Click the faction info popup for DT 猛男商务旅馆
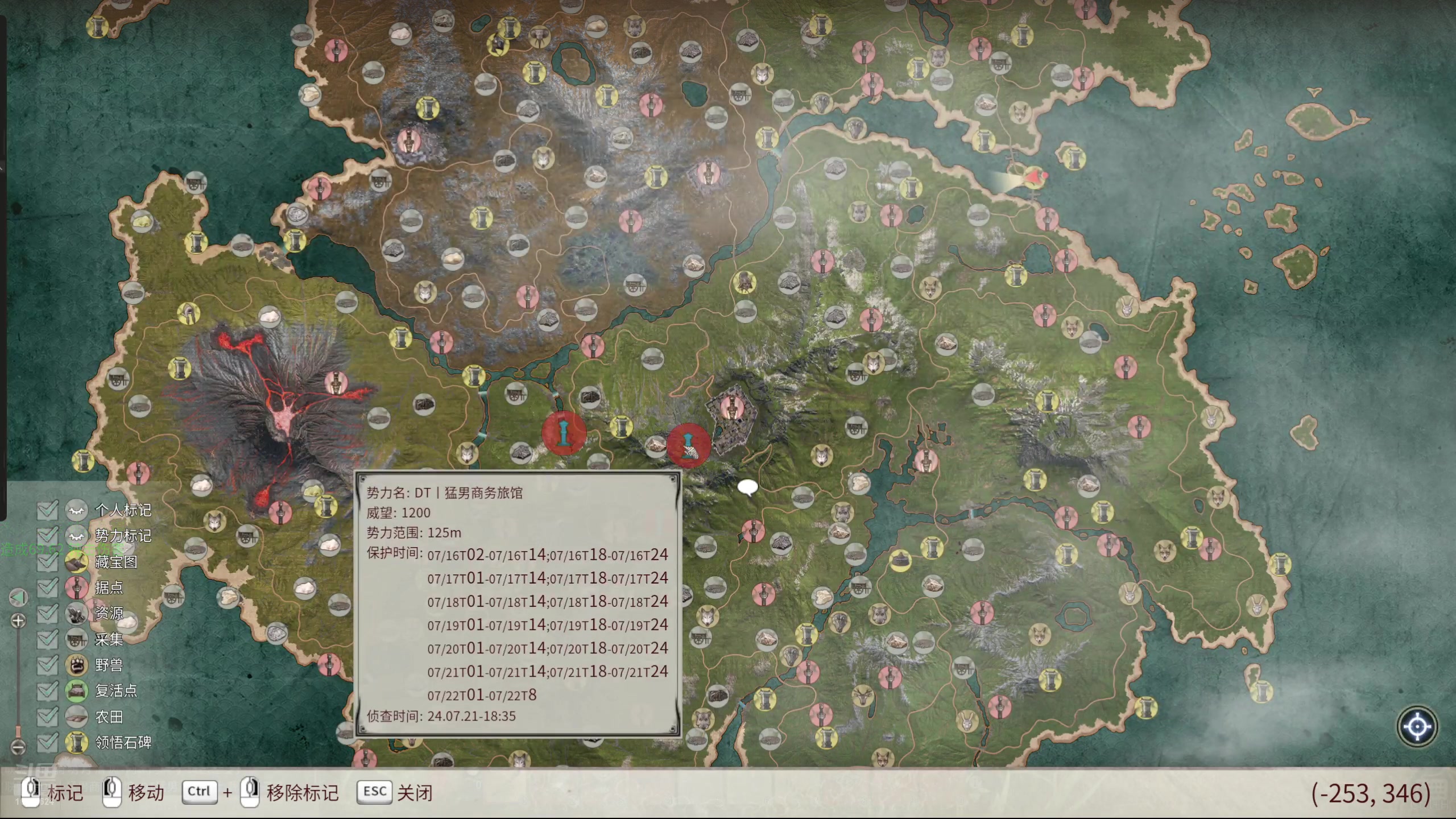The image size is (1456, 819). point(518,604)
